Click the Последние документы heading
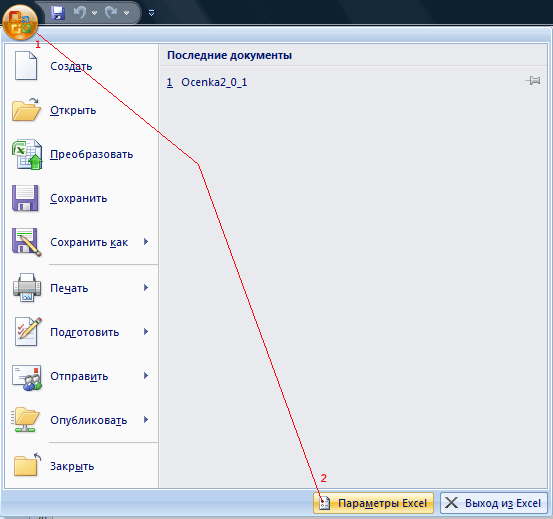The image size is (553, 519). click(x=229, y=55)
